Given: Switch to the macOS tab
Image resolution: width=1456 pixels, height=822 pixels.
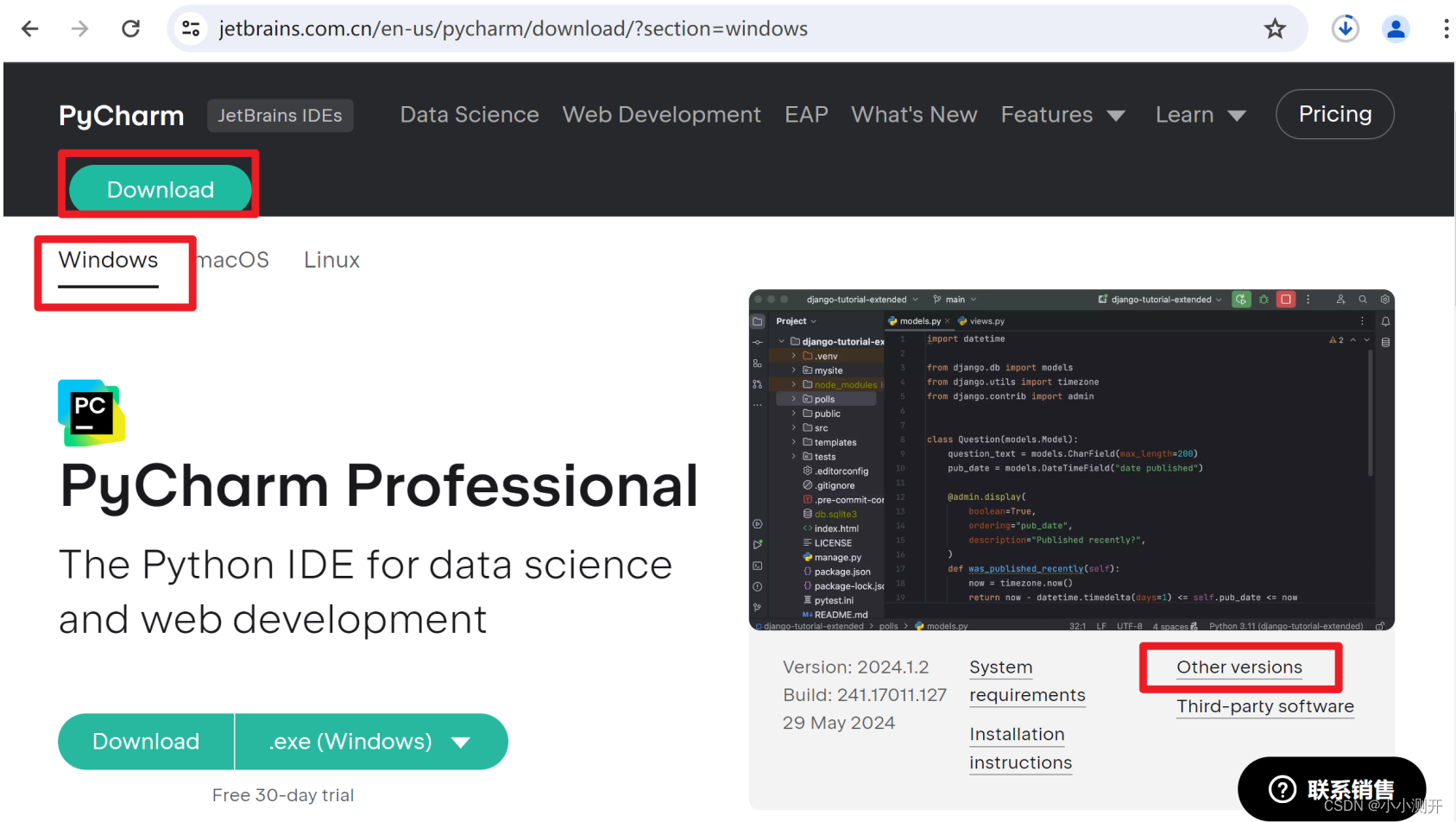Looking at the screenshot, I should click(x=233, y=260).
